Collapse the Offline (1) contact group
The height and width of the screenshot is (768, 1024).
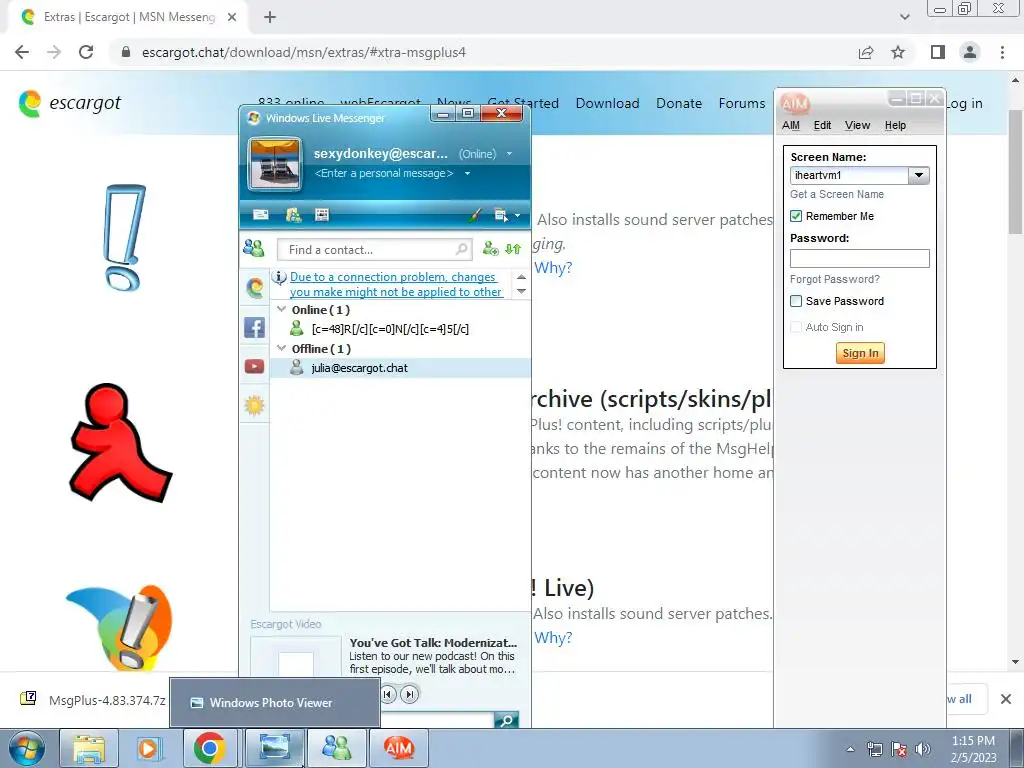pos(281,348)
